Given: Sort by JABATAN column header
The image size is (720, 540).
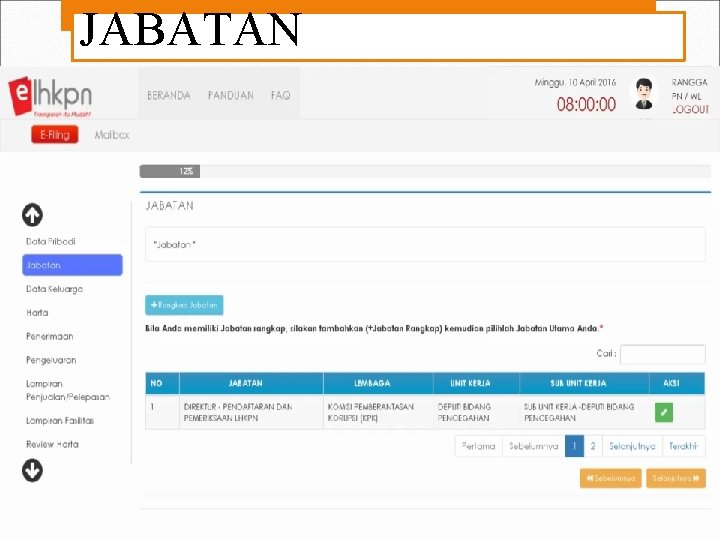Looking at the screenshot, I should point(251,383).
